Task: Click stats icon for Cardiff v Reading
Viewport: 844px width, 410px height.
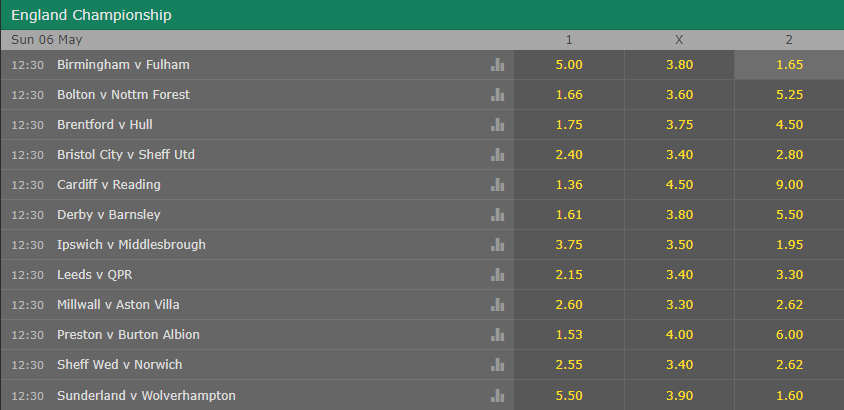Action: point(497,185)
